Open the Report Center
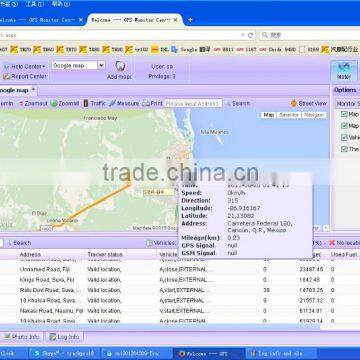 click(x=25, y=77)
